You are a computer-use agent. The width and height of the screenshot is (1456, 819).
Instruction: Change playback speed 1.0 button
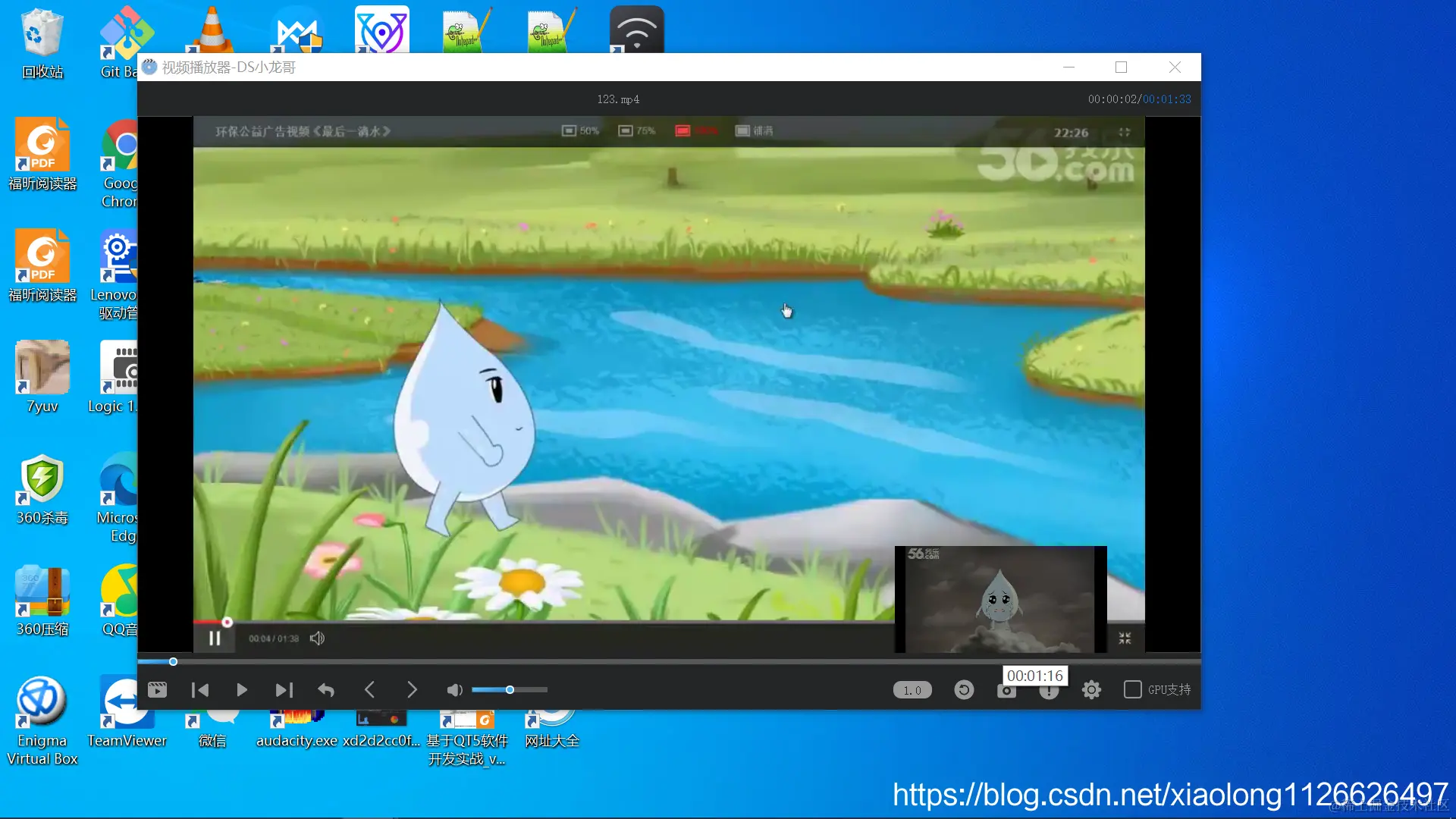912,690
